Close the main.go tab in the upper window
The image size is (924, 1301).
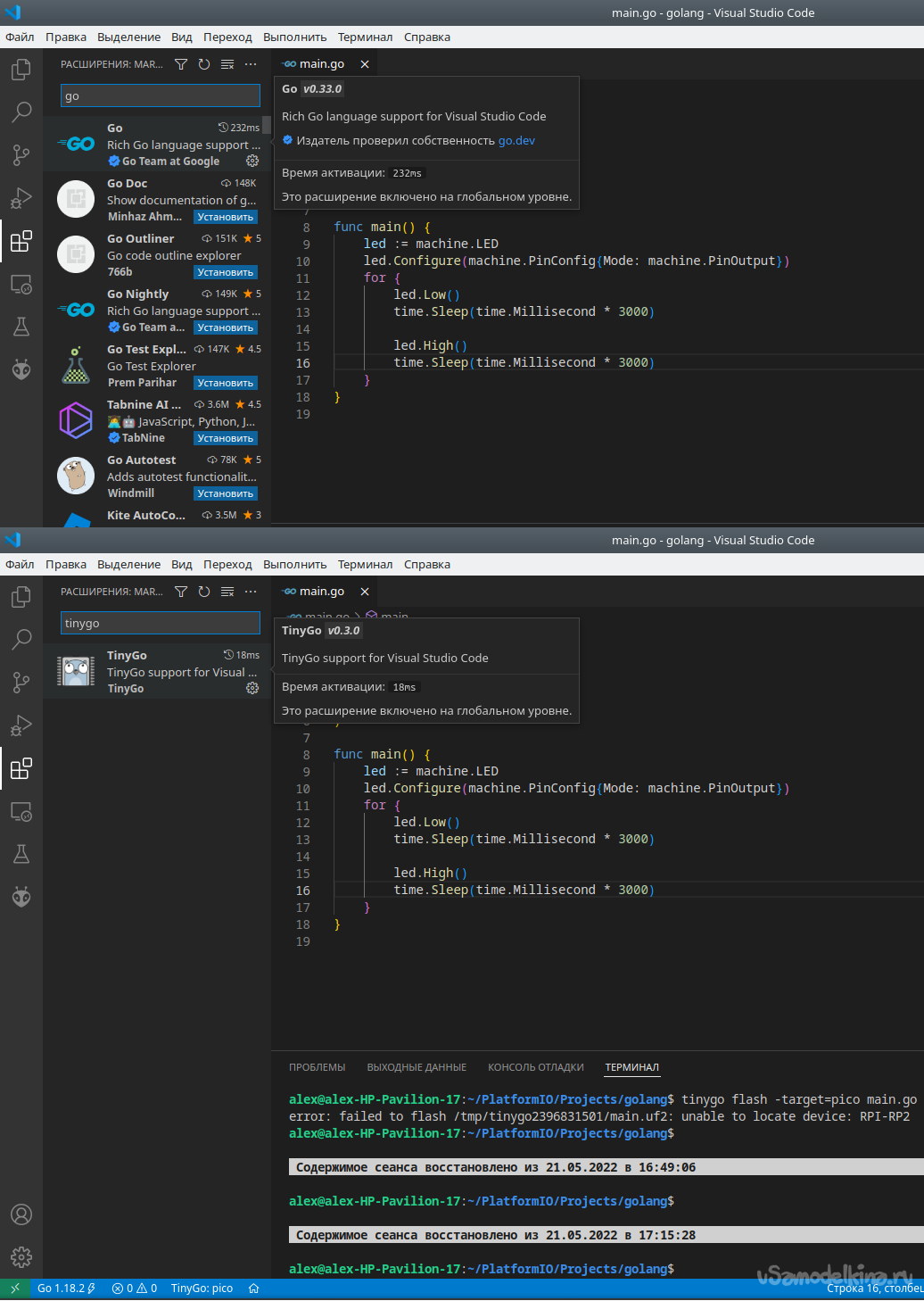point(365,64)
